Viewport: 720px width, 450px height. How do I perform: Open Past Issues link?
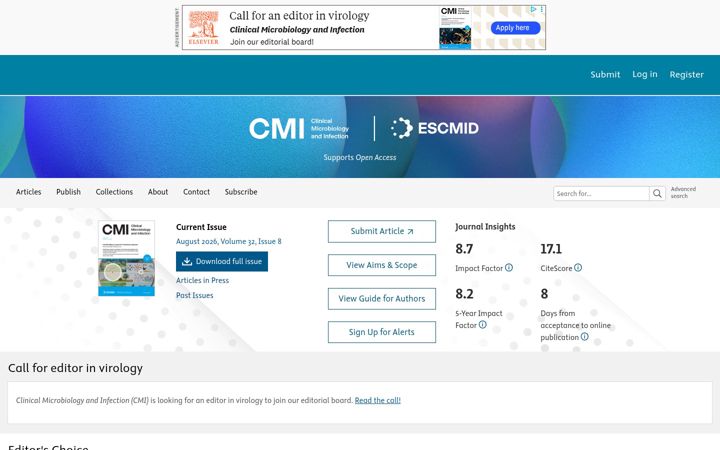[x=195, y=295]
